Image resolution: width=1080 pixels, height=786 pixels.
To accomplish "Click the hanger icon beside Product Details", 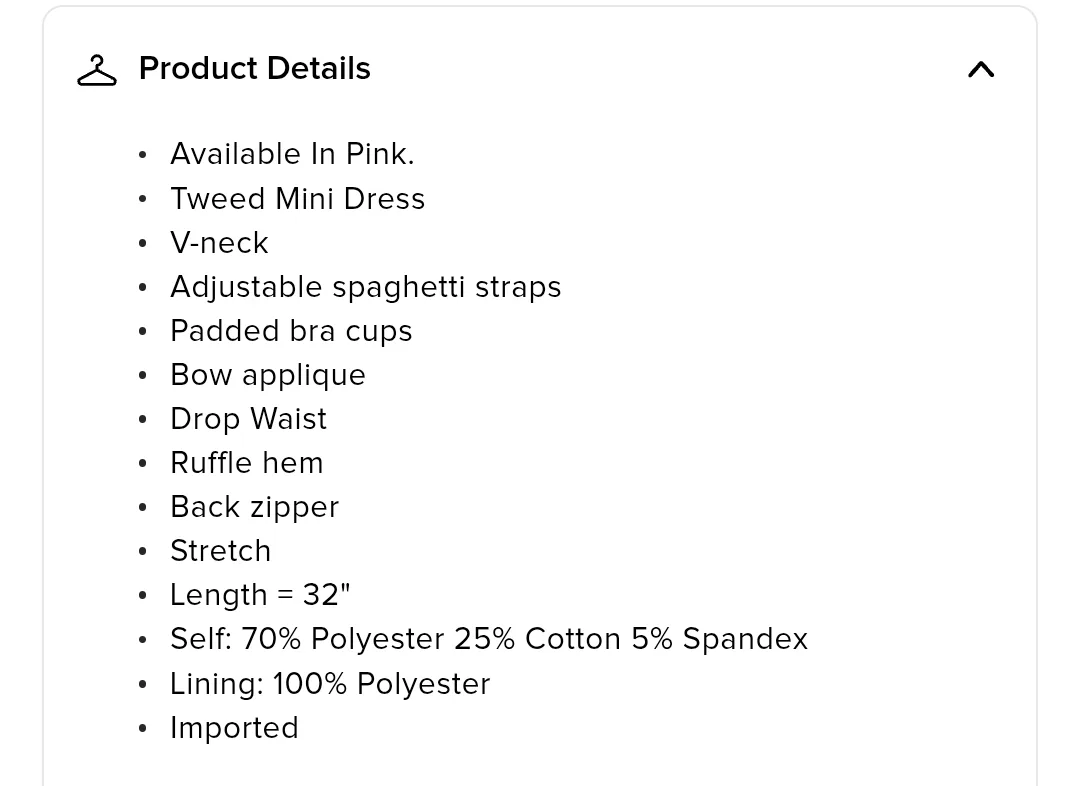I will [96, 69].
